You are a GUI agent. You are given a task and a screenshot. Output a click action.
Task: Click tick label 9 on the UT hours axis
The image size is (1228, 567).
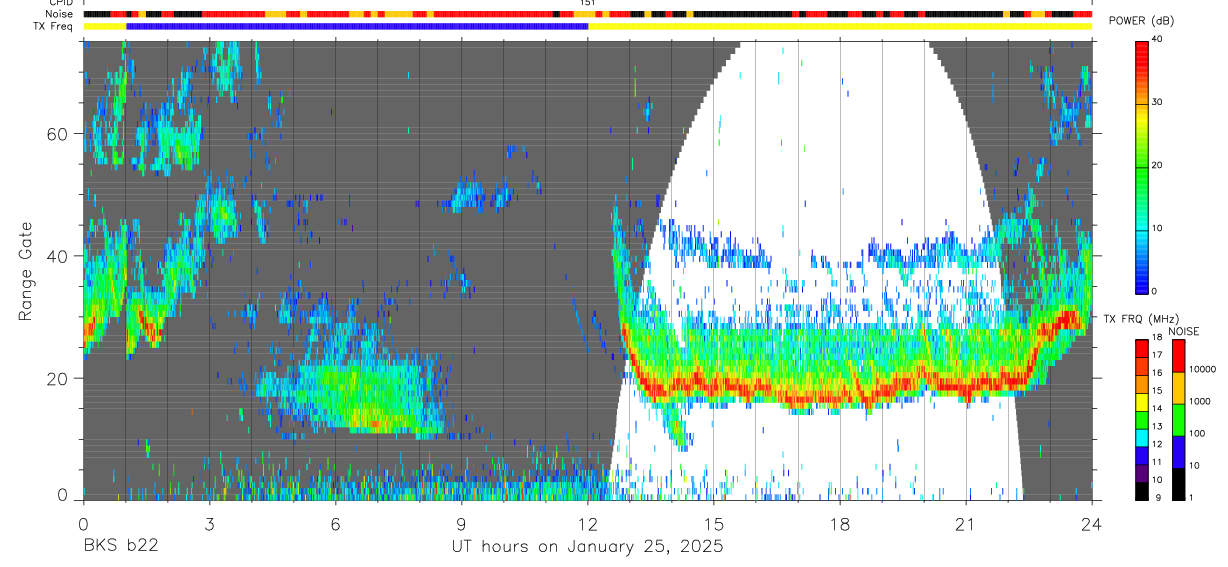(461, 524)
